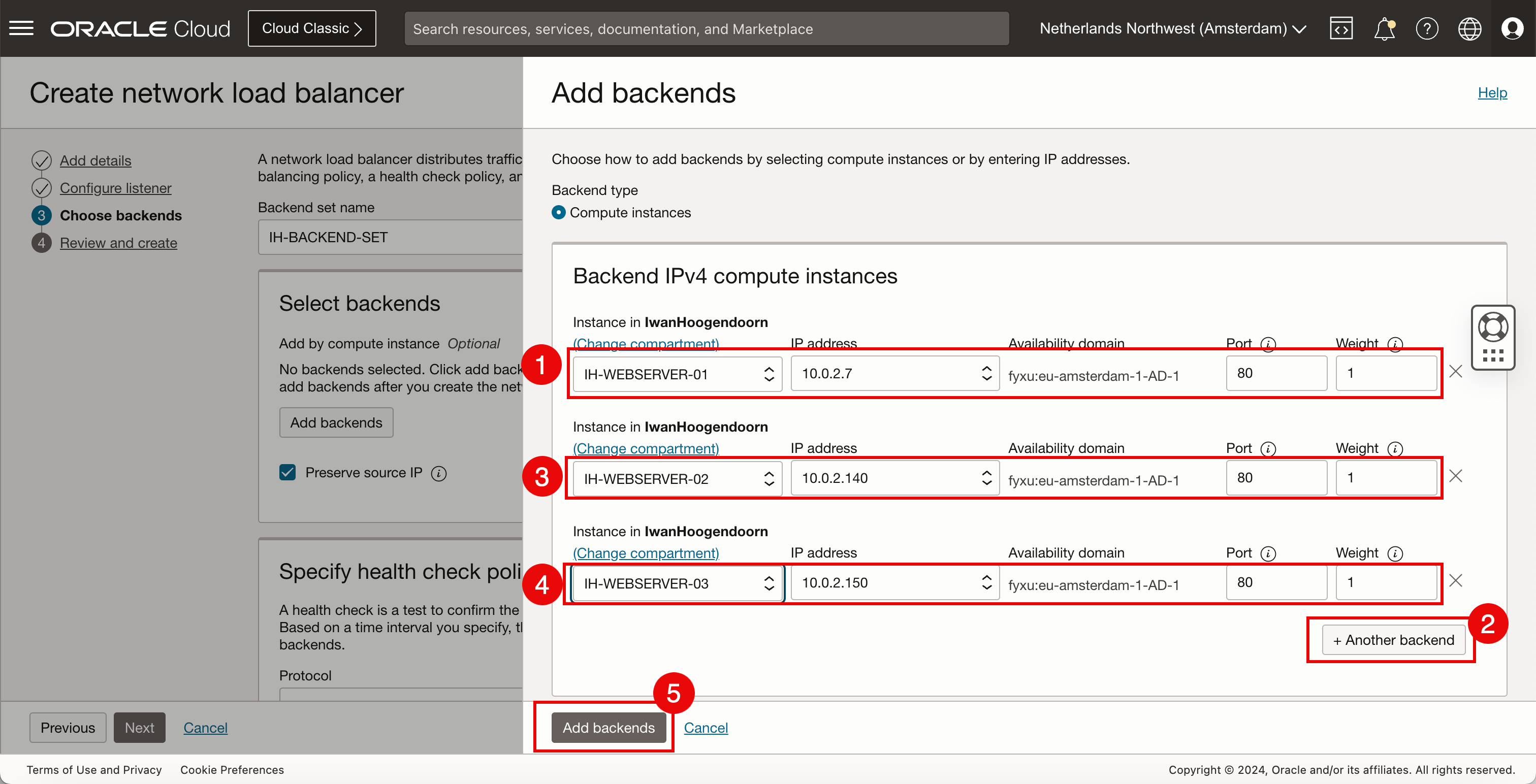Go to the Review and create step
Viewport: 1536px width, 784px height.
118,243
